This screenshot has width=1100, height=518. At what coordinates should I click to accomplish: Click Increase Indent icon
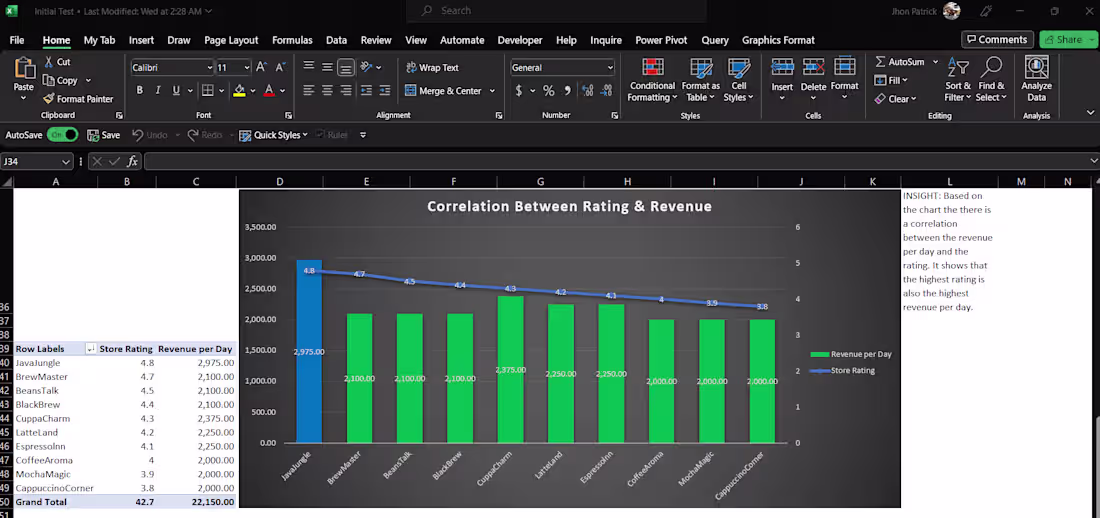(384, 91)
